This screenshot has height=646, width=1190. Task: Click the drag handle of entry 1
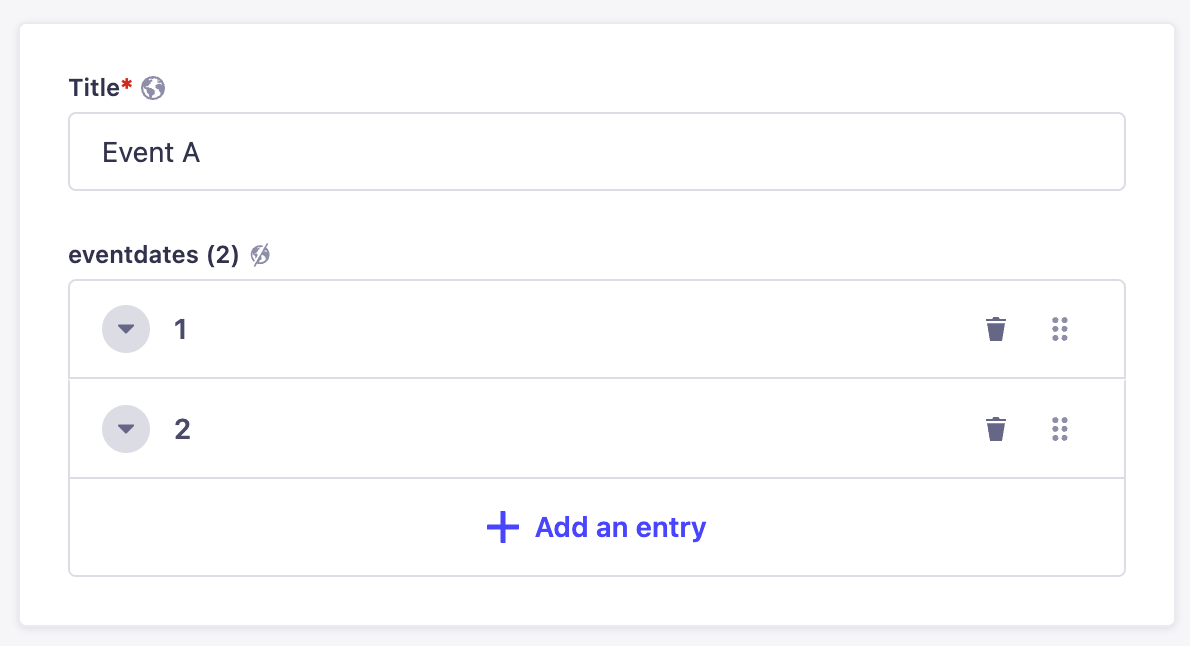(x=1060, y=329)
